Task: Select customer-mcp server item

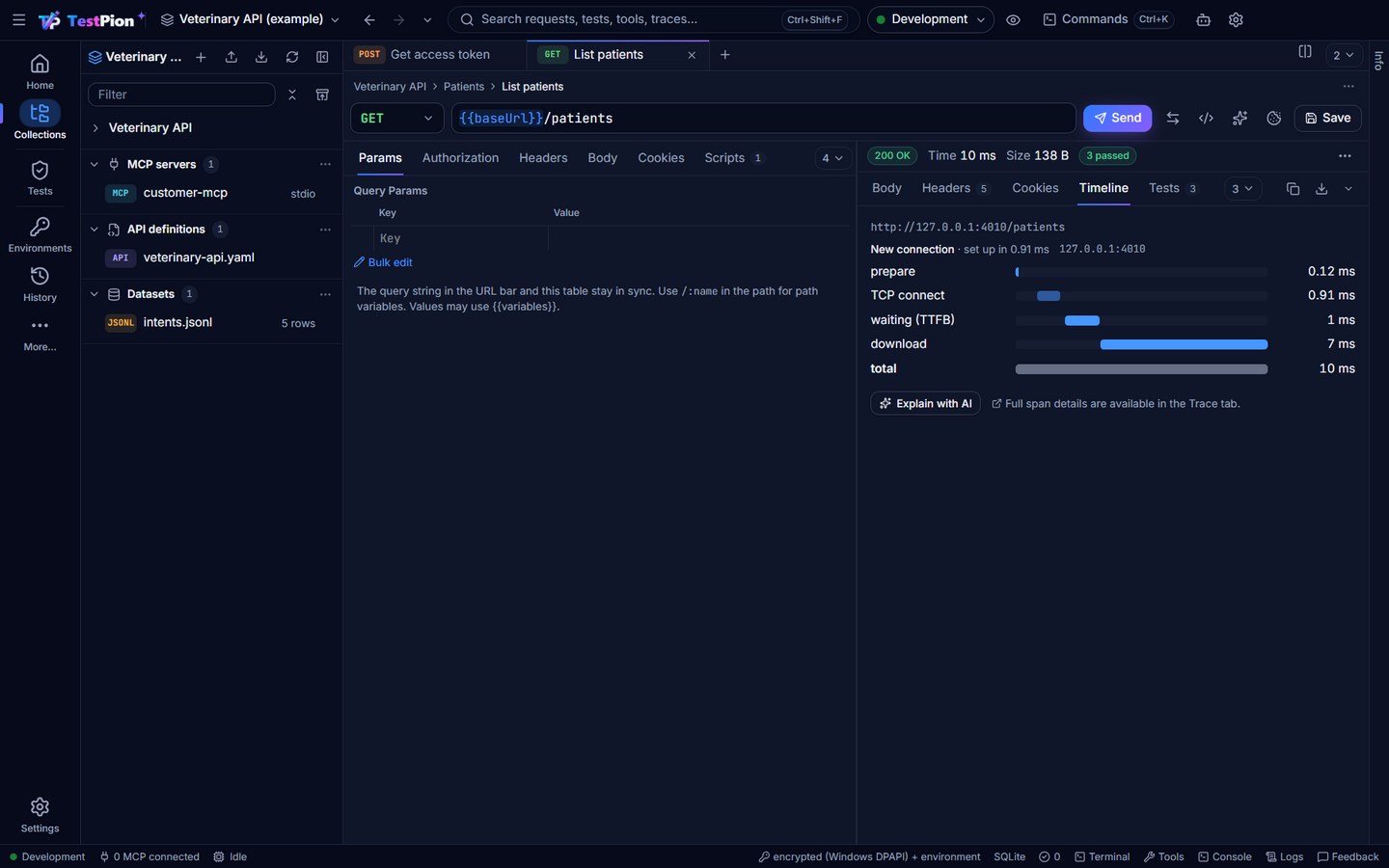Action: [211, 193]
